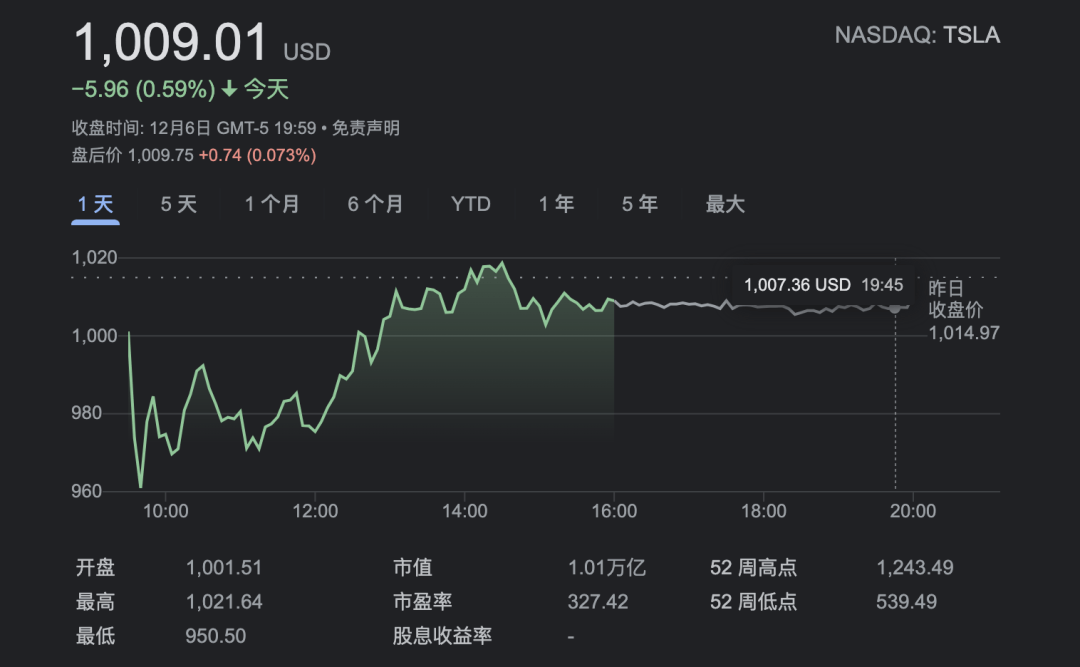Click the NASDAQ: TSLA ticker label

tap(917, 35)
